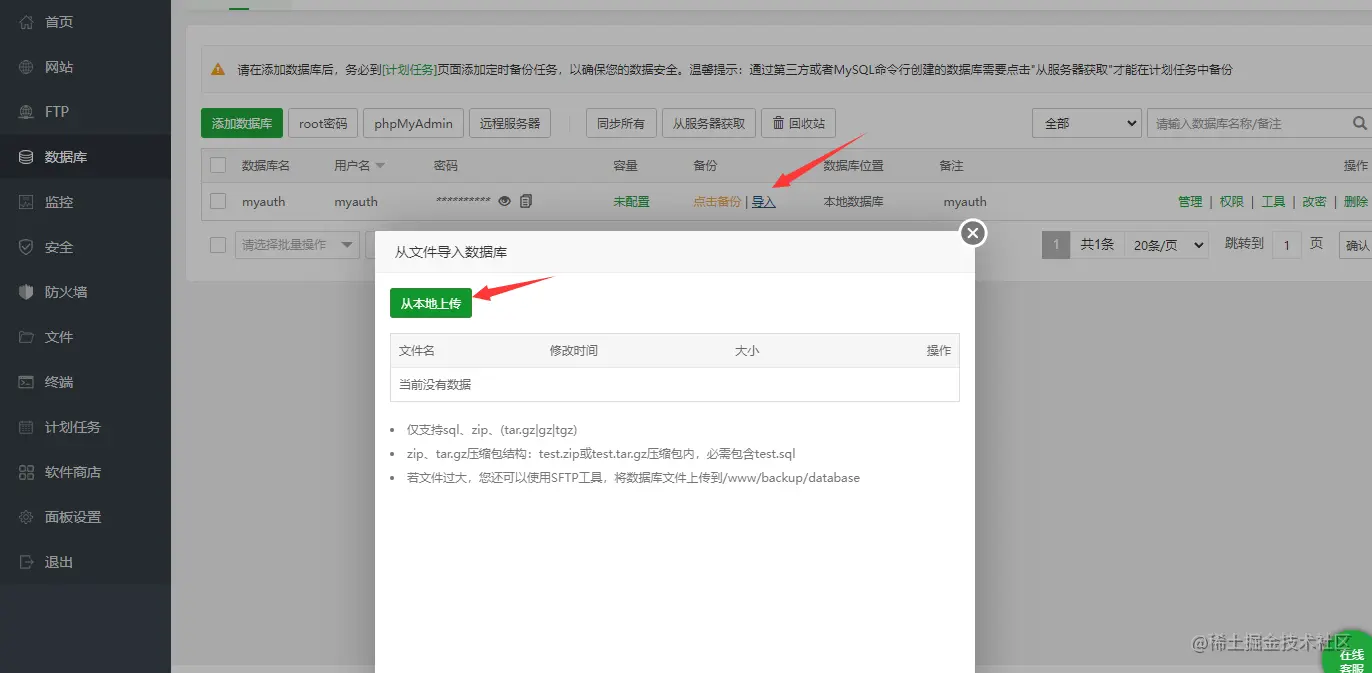
Task: Open 首页 in the sidebar menu
Action: (59, 22)
